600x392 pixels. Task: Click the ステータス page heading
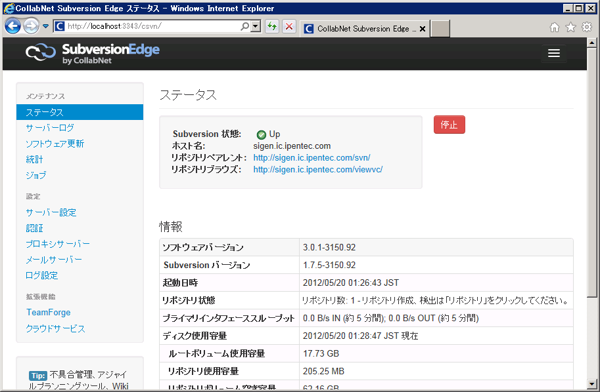pyautogui.click(x=188, y=95)
